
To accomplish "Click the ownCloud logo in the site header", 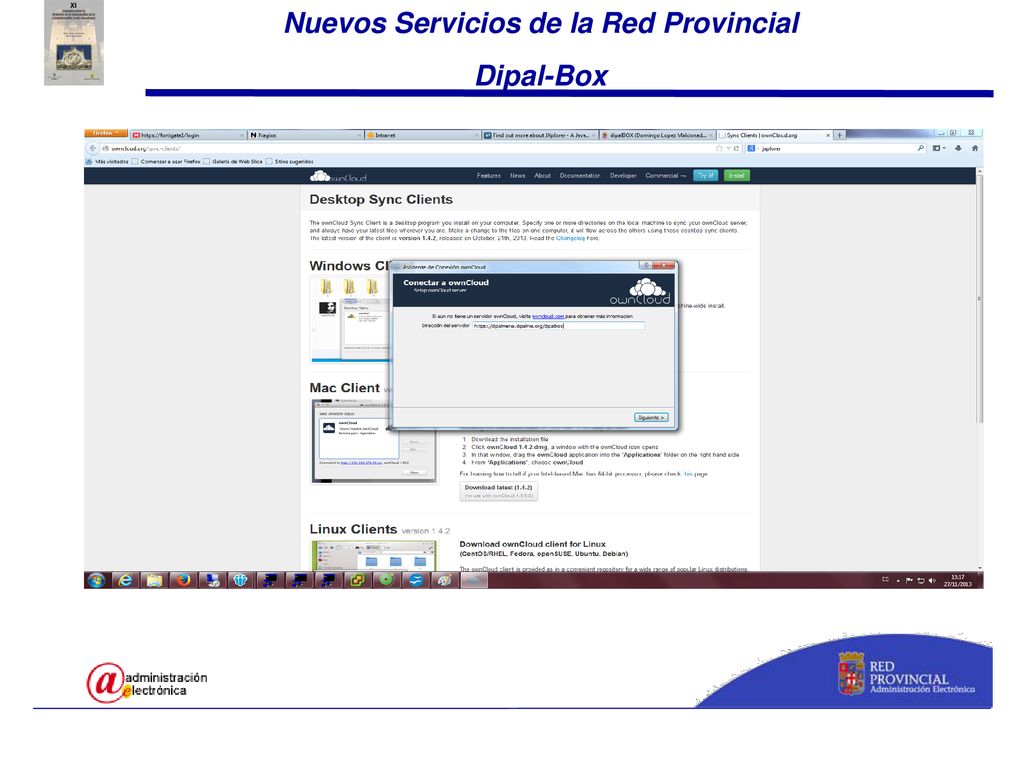I will (338, 176).
